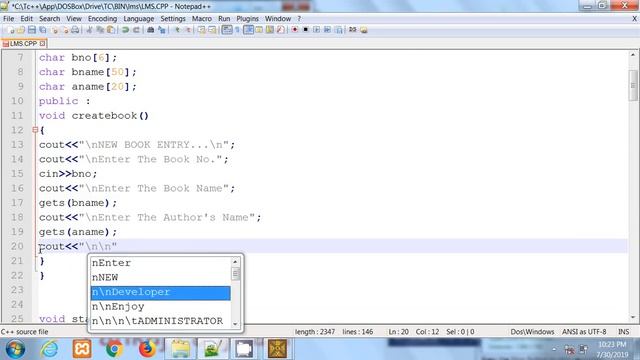Open XAMPP from the taskbar
Image resolution: width=640 pixels, height=360 pixels.
(x=82, y=349)
